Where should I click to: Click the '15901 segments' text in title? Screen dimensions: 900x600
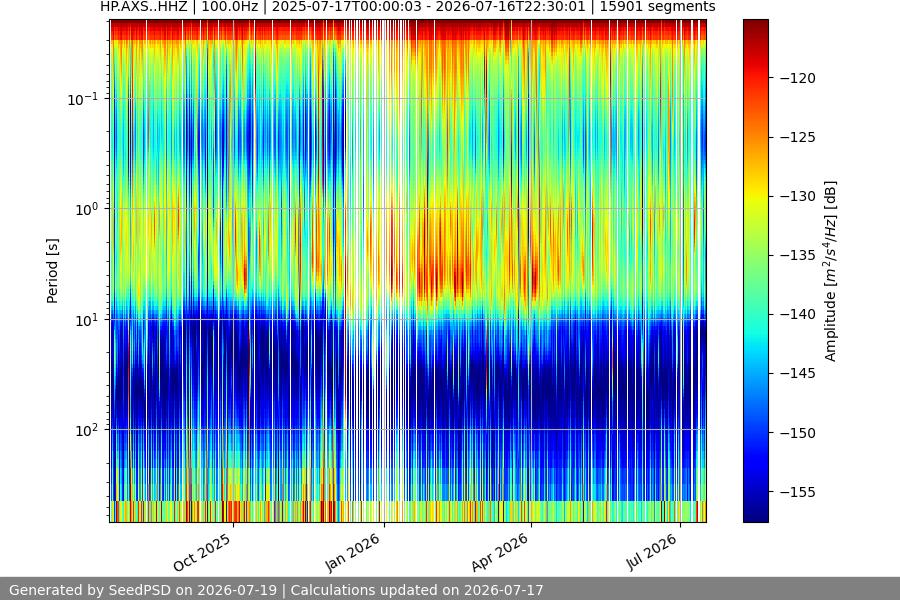pyautogui.click(x=657, y=7)
